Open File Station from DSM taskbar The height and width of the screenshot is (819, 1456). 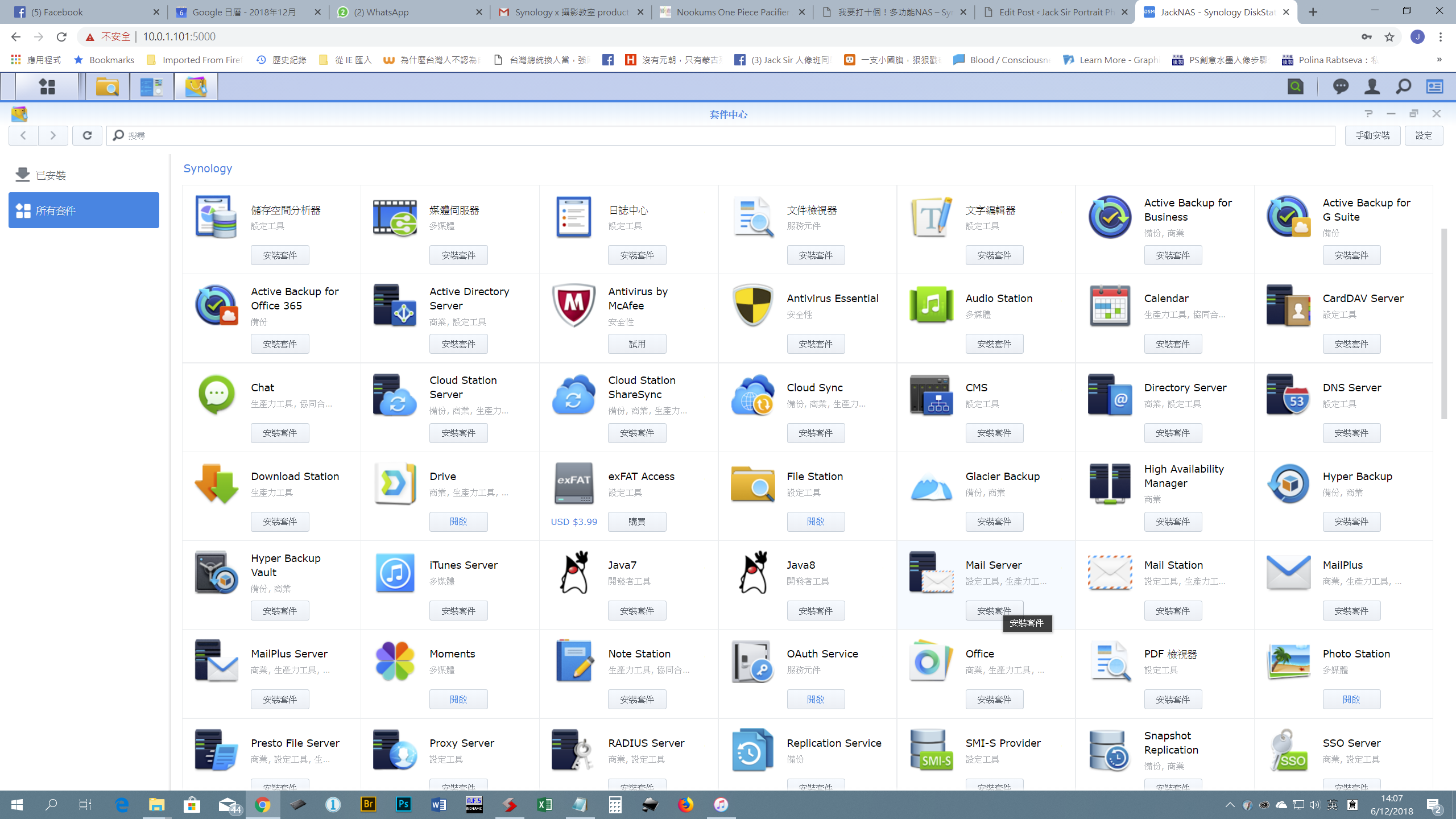point(107,87)
